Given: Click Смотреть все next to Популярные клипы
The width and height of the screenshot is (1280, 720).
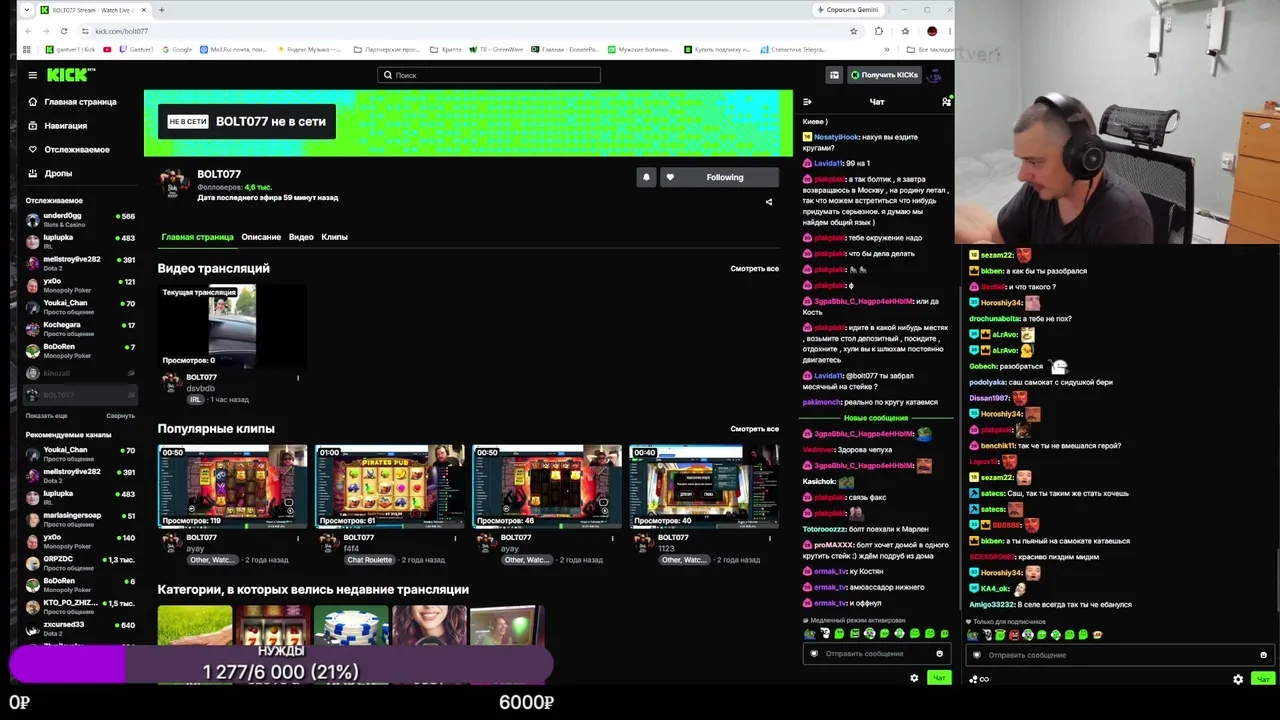Looking at the screenshot, I should pyautogui.click(x=754, y=429).
